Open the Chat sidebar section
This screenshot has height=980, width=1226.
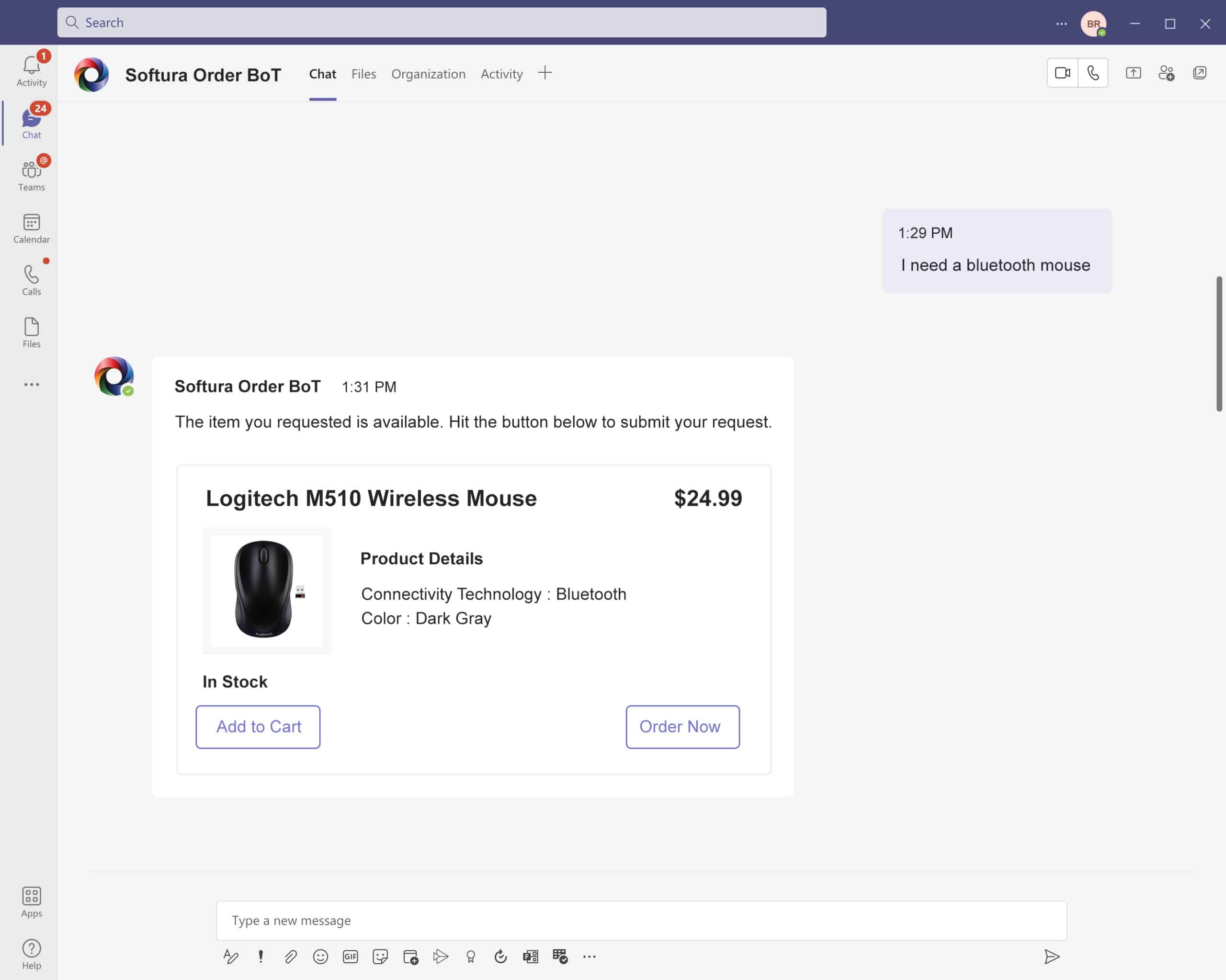pos(31,122)
